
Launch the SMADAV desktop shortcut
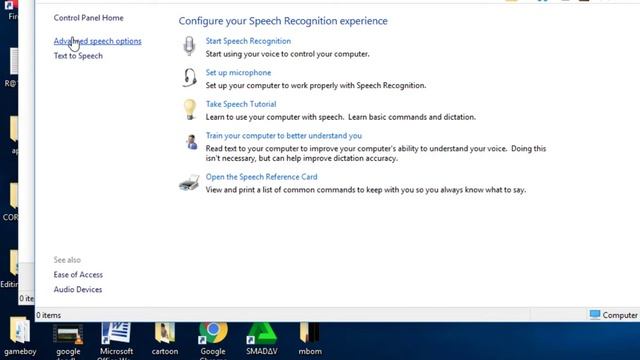[262, 339]
